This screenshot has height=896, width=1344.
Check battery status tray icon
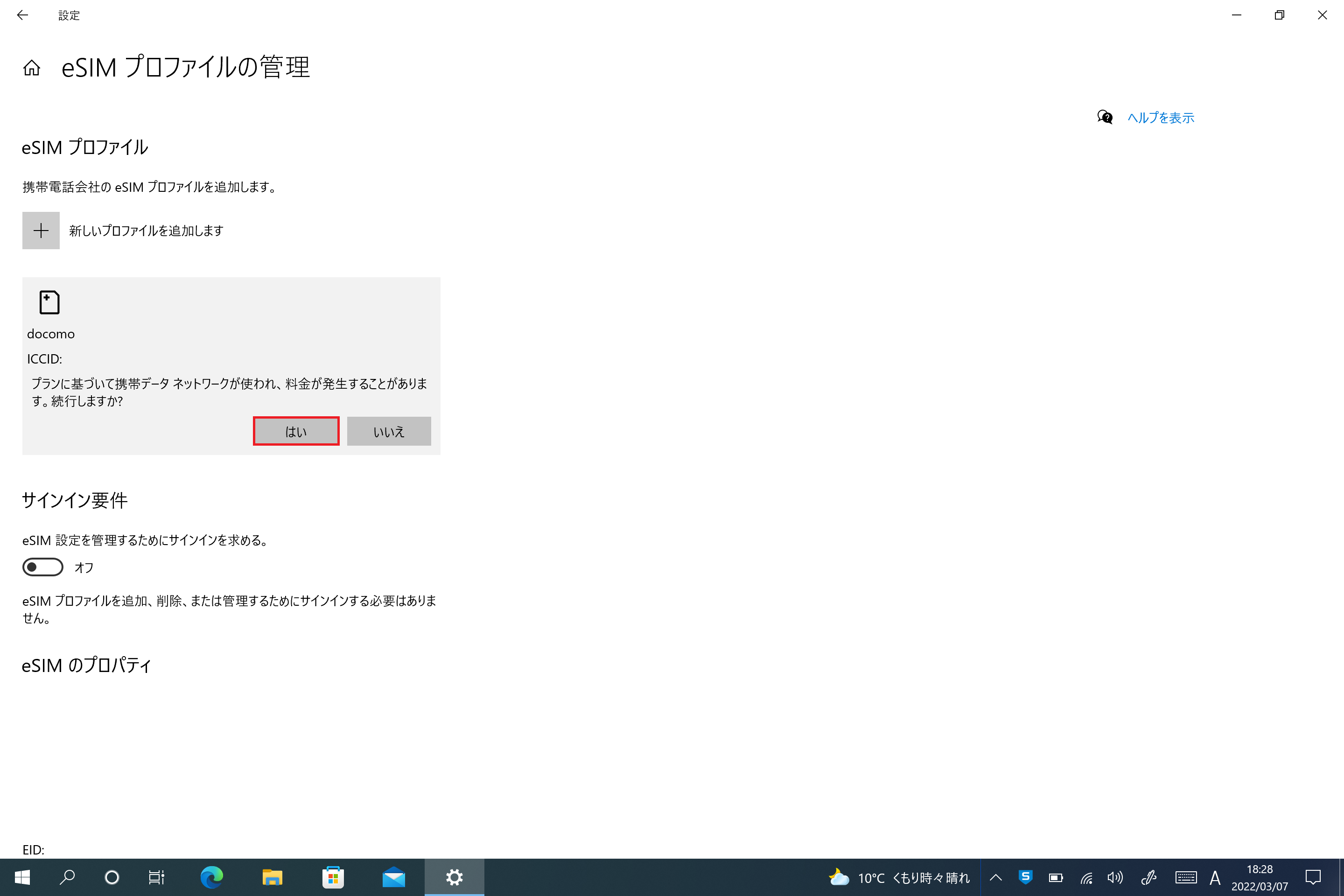pyautogui.click(x=1056, y=877)
